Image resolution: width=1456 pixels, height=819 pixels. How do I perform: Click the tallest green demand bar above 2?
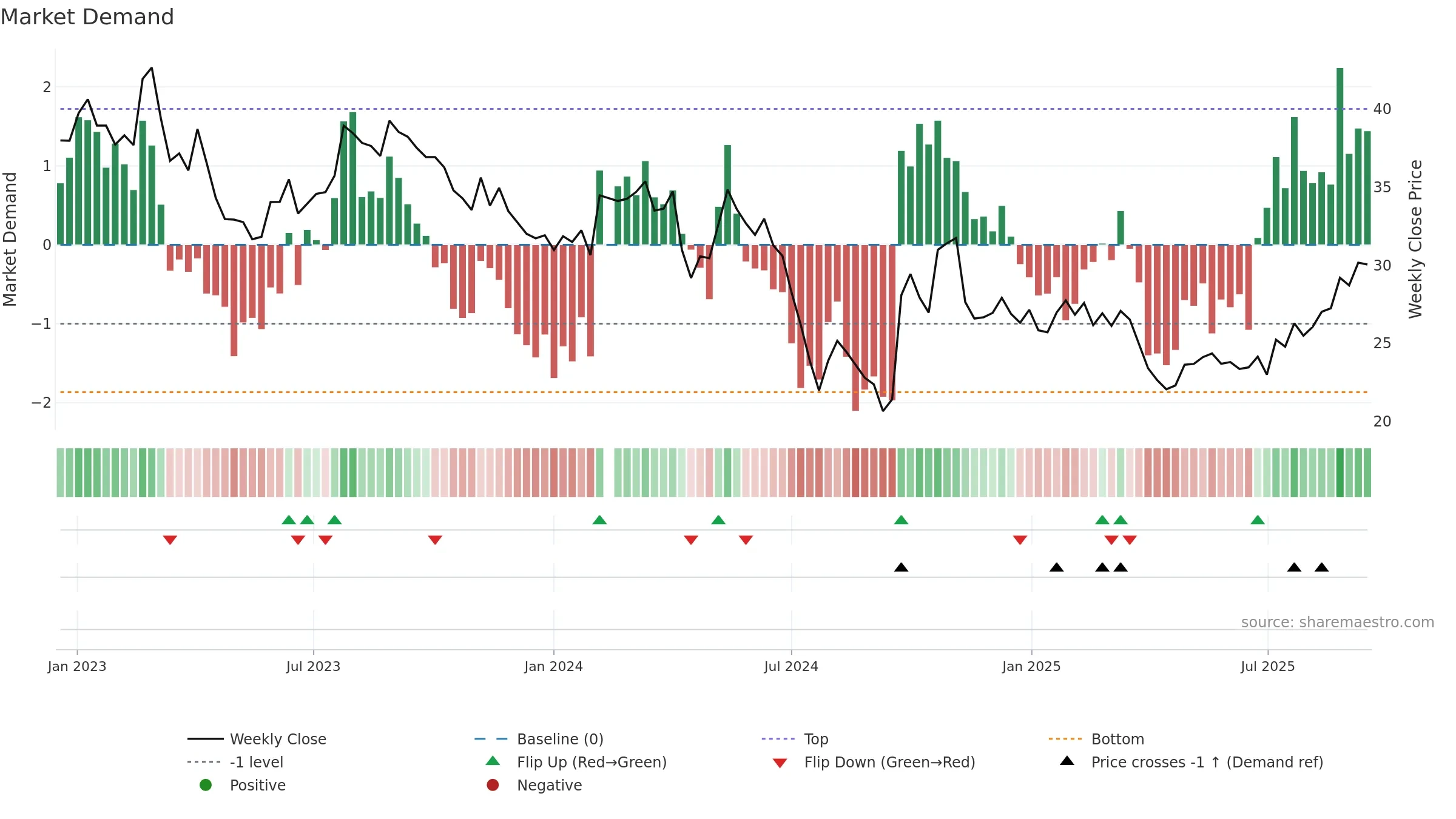click(1340, 156)
